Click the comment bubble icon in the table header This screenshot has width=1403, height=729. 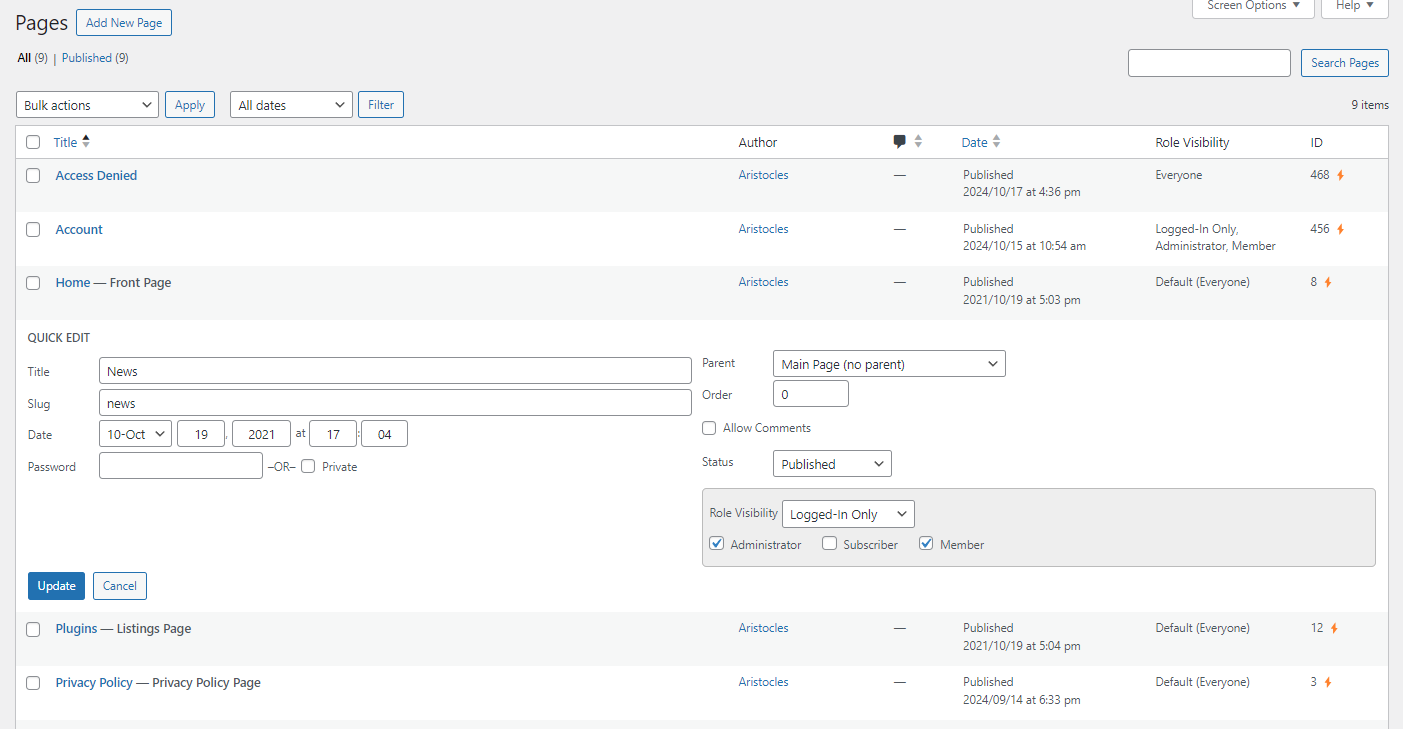pyautogui.click(x=900, y=141)
